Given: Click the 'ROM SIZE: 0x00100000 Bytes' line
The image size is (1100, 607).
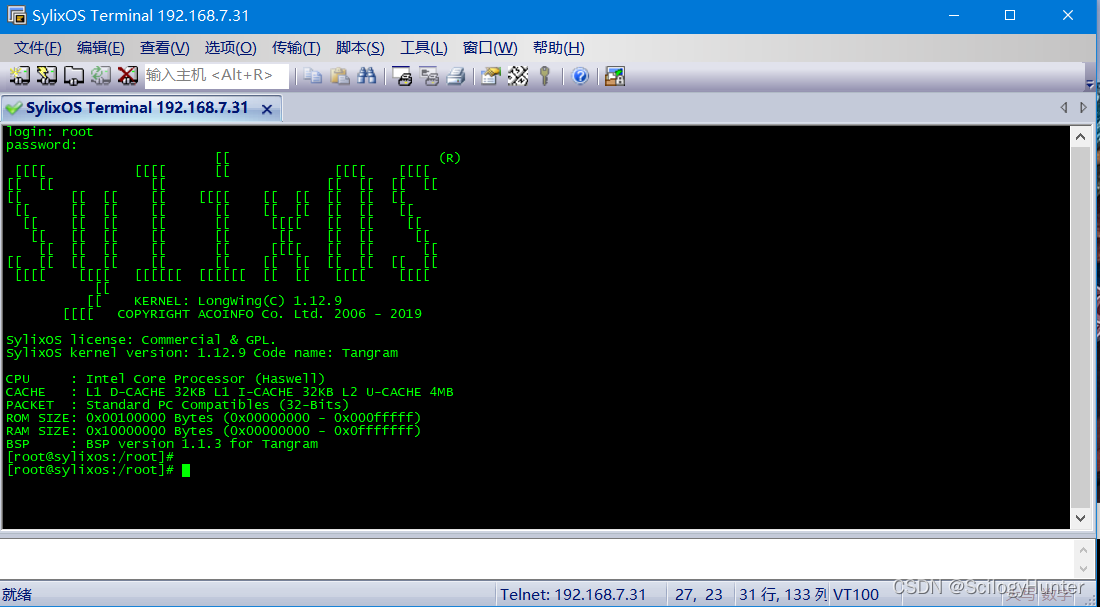Looking at the screenshot, I should (x=213, y=418).
